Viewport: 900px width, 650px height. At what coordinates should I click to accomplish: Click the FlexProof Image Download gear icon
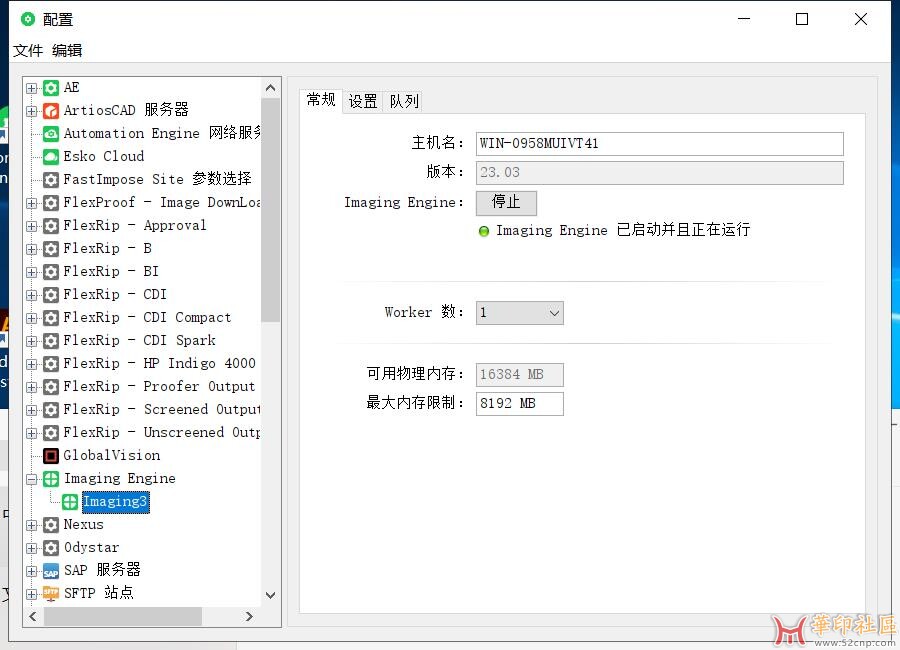click(51, 203)
